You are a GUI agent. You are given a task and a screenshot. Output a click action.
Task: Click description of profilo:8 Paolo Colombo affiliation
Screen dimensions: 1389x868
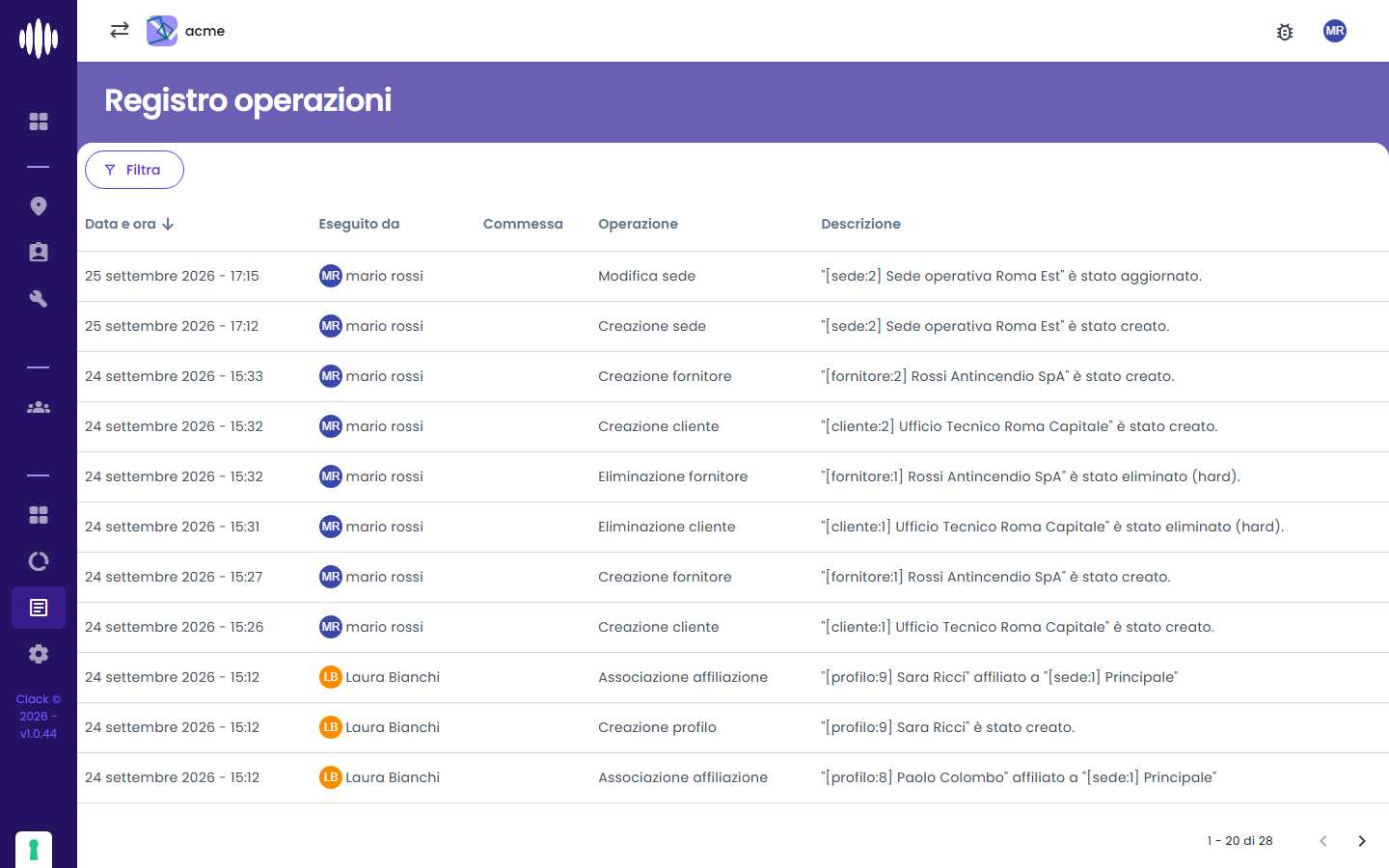[x=1019, y=777]
